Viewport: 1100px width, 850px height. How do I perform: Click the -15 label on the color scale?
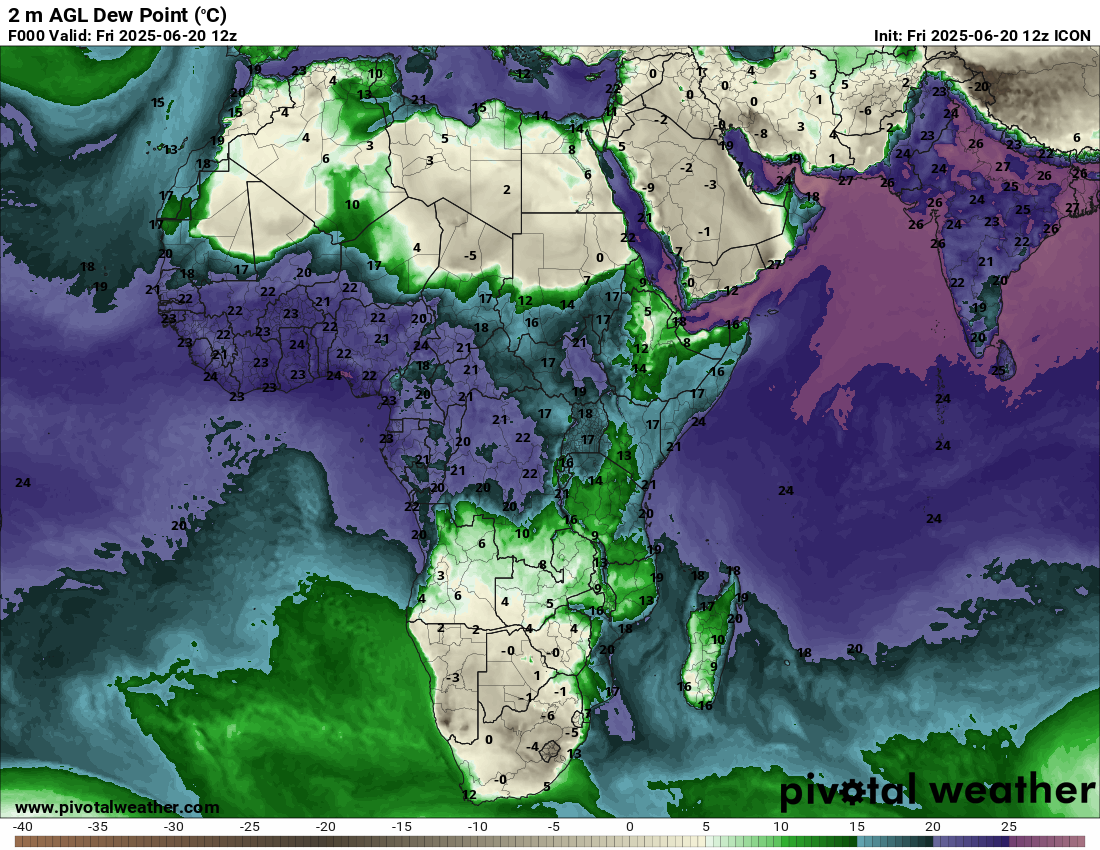coord(401,827)
